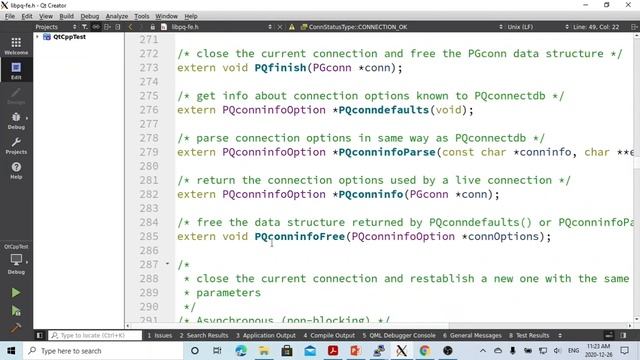Open Microsoft Edge from the taskbar
Viewport: 640px width, 360px height.
(240, 351)
